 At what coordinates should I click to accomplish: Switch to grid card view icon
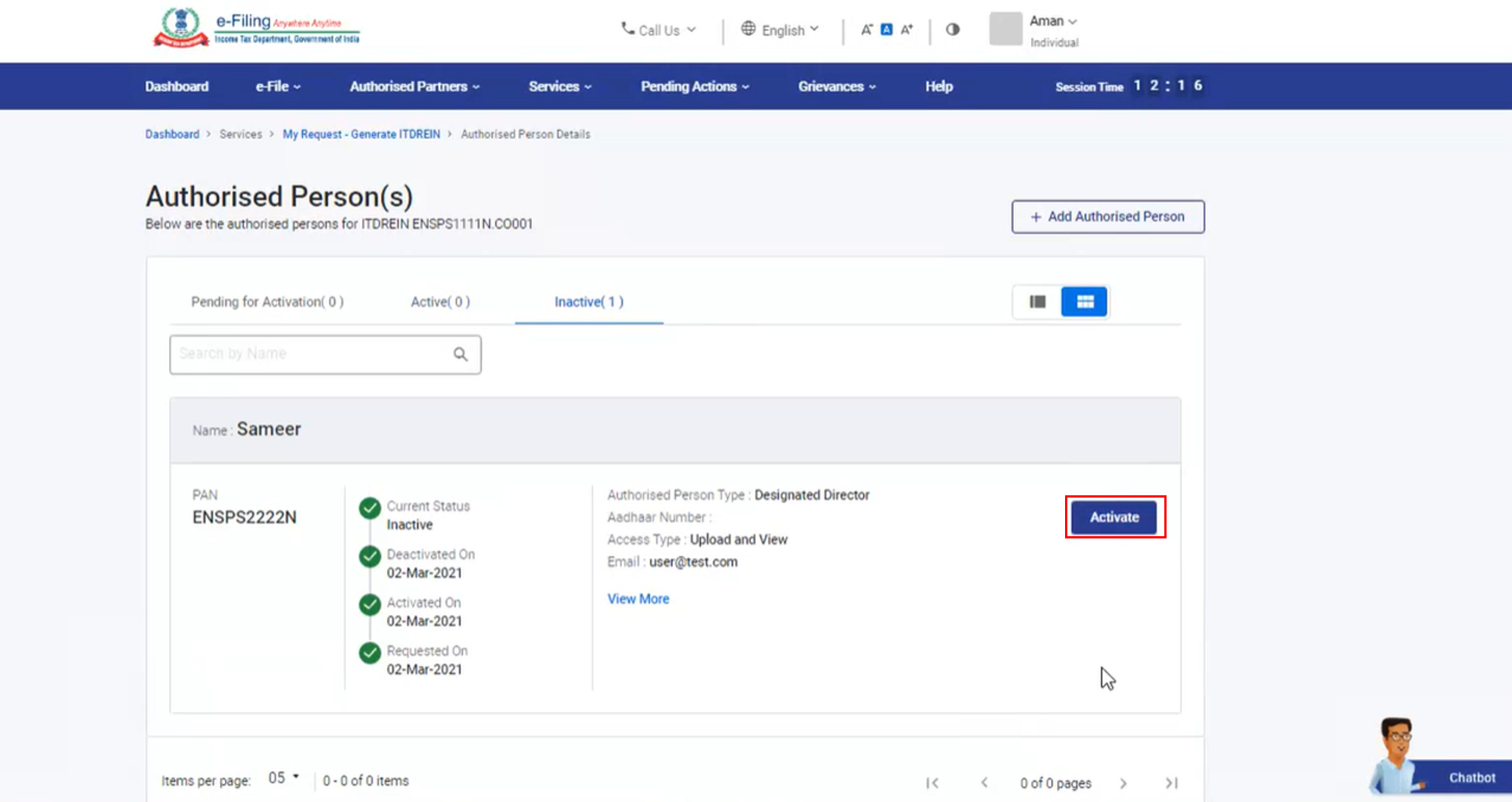point(1085,302)
